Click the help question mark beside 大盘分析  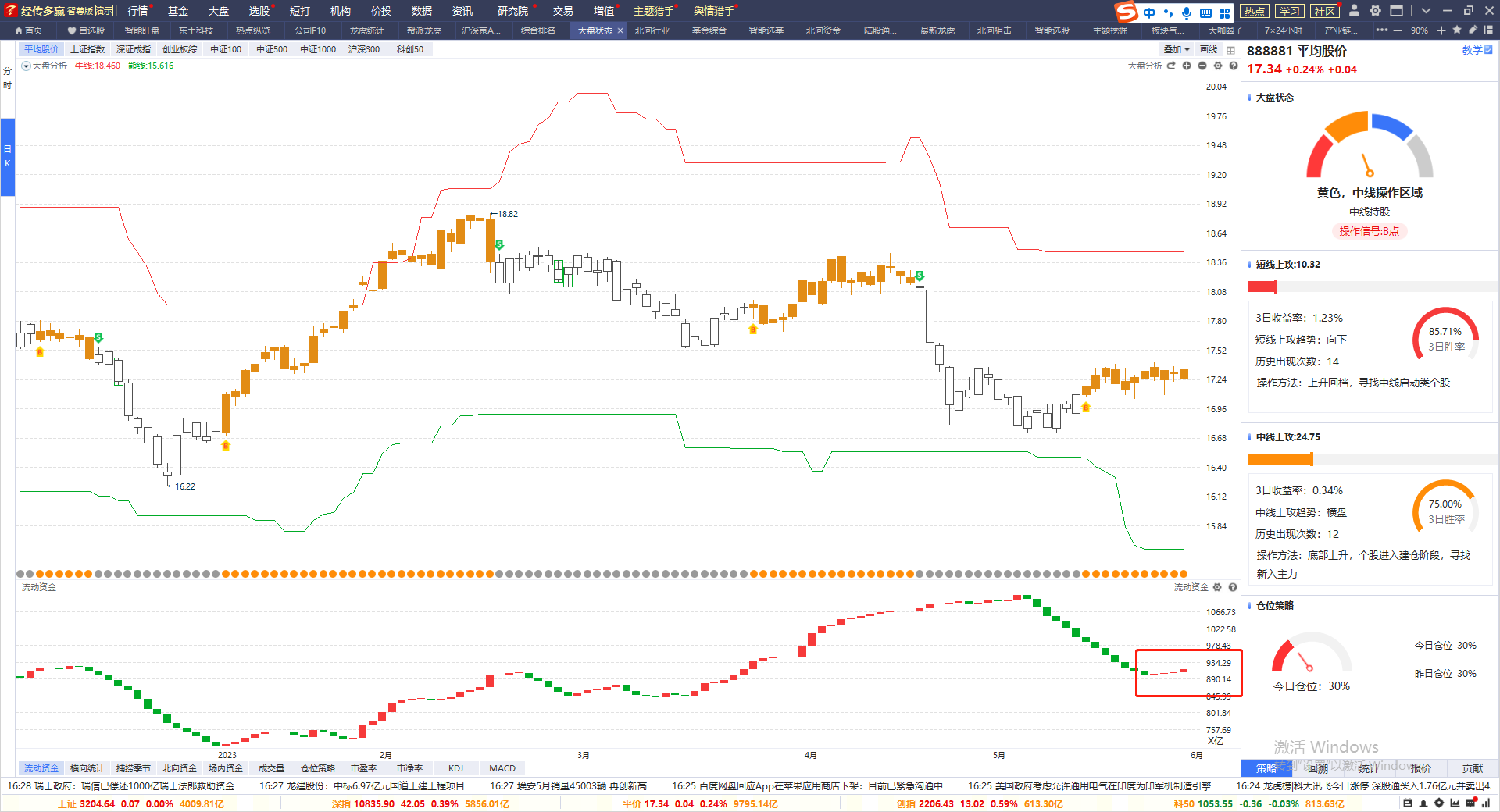pyautogui.click(x=1234, y=66)
